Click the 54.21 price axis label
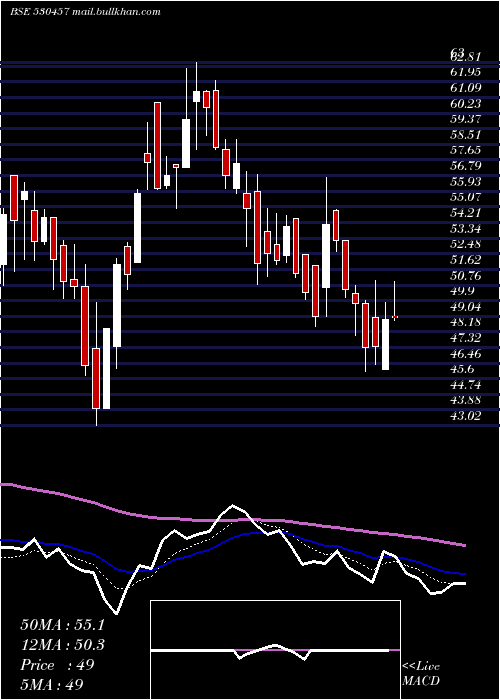This screenshot has height=700, width=500. (466, 213)
